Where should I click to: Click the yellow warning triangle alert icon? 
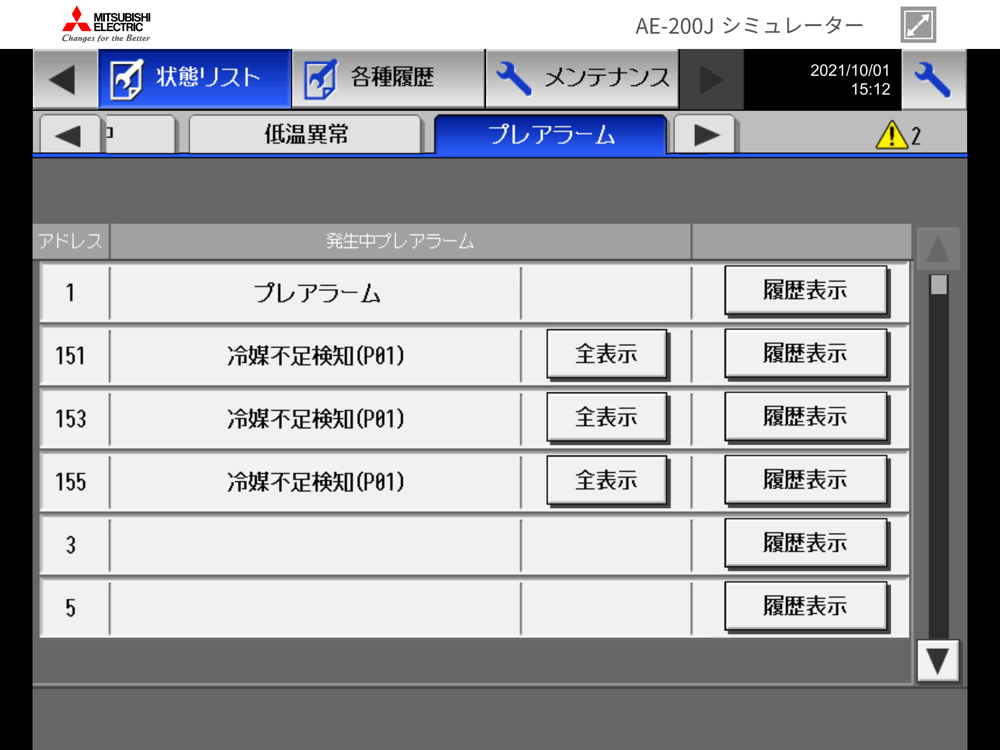pos(892,135)
